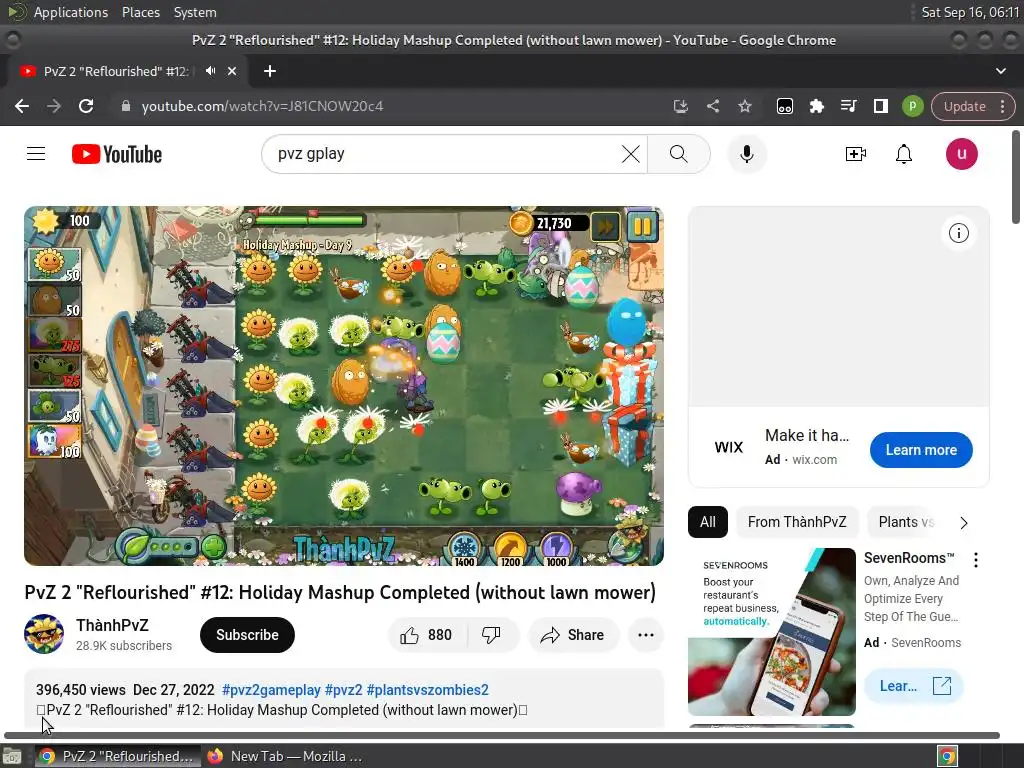
Task: Click the browser forward arrow
Action: pos(54,106)
